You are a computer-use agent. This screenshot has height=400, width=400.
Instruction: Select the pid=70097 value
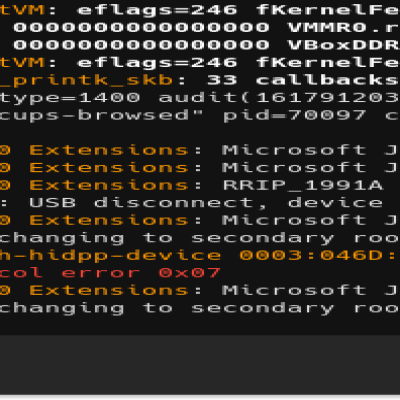pyautogui.click(x=294, y=115)
